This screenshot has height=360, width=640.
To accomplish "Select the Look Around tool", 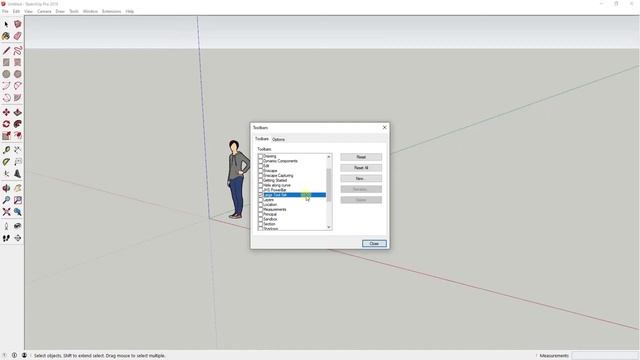I will click(18, 226).
